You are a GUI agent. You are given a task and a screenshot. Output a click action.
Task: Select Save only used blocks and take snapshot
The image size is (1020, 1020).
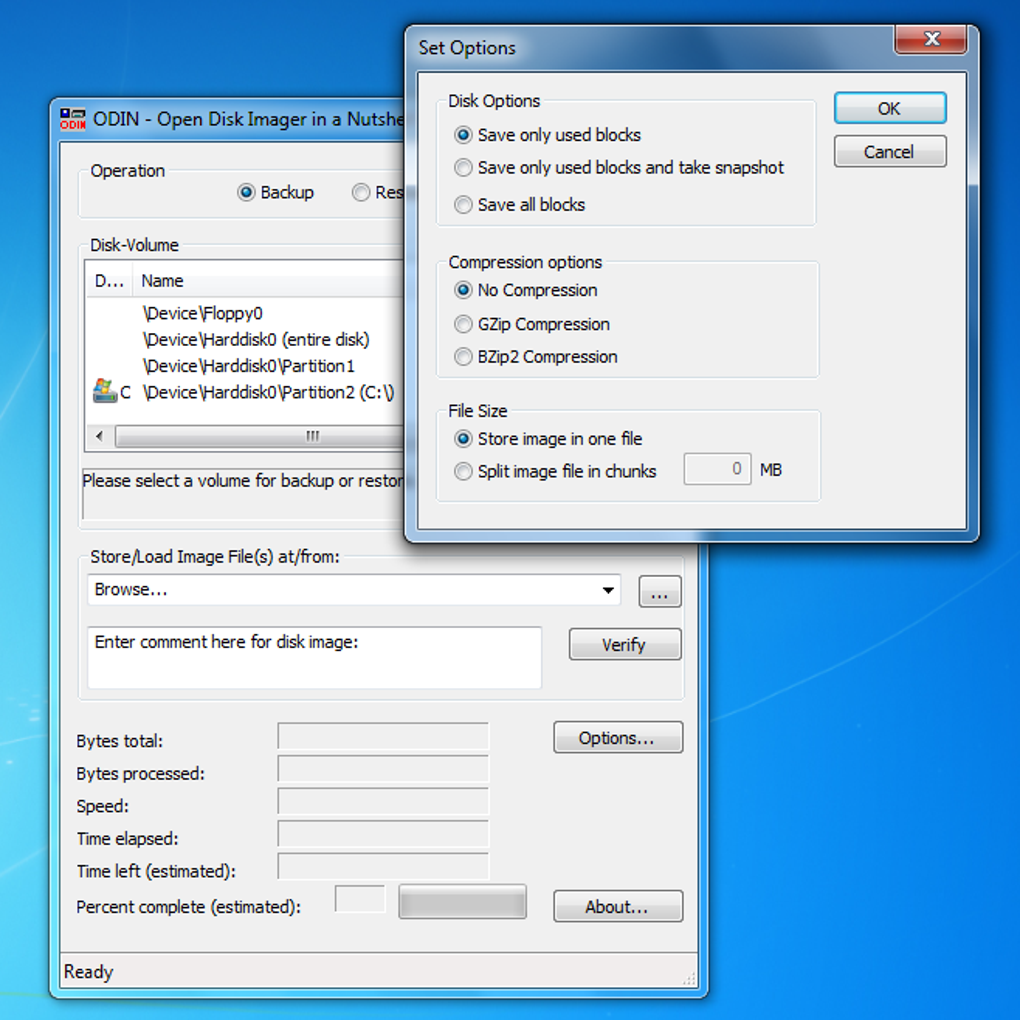click(x=463, y=168)
